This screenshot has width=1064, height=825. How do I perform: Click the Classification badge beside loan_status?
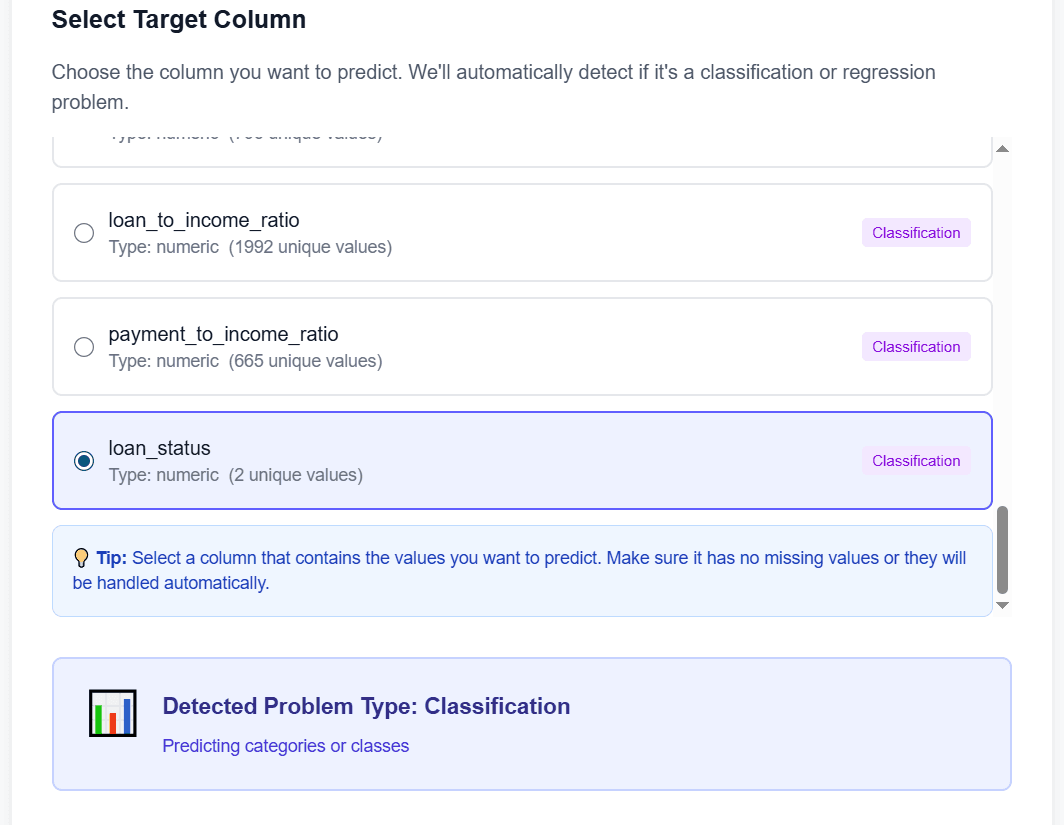[x=915, y=460]
